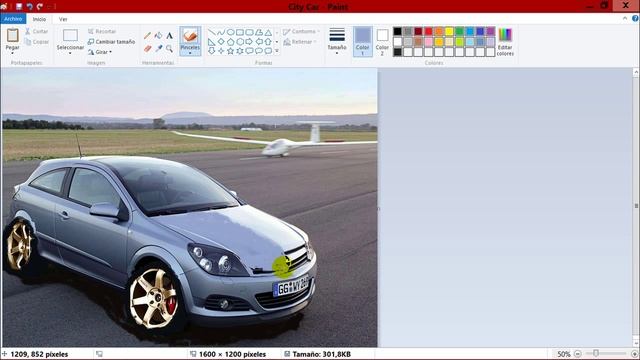640x360 pixels.
Task: Pick the purple color swatch
Action: [x=490, y=31]
